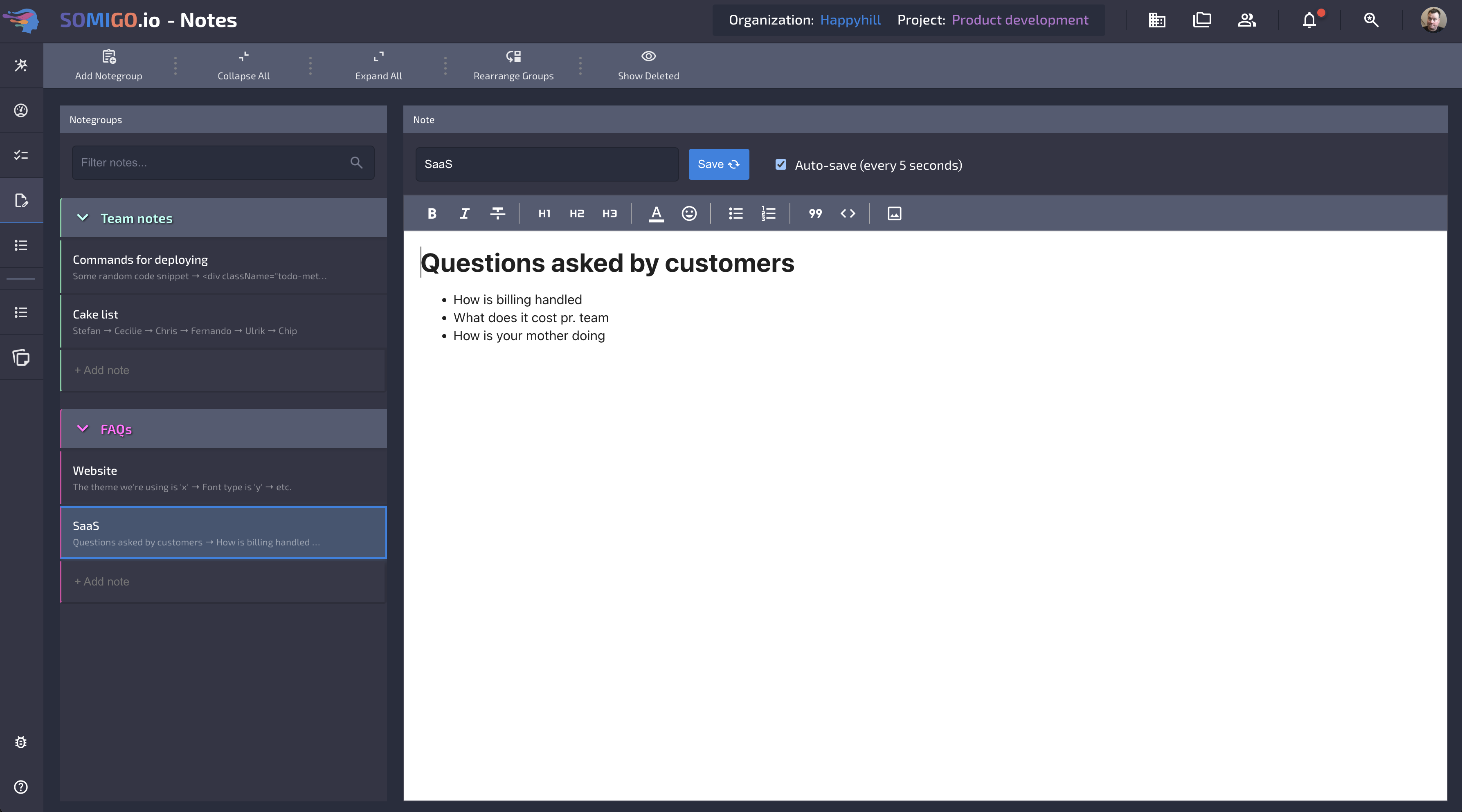Collapse the FAQs notegroup
The image size is (1462, 812).
point(83,429)
